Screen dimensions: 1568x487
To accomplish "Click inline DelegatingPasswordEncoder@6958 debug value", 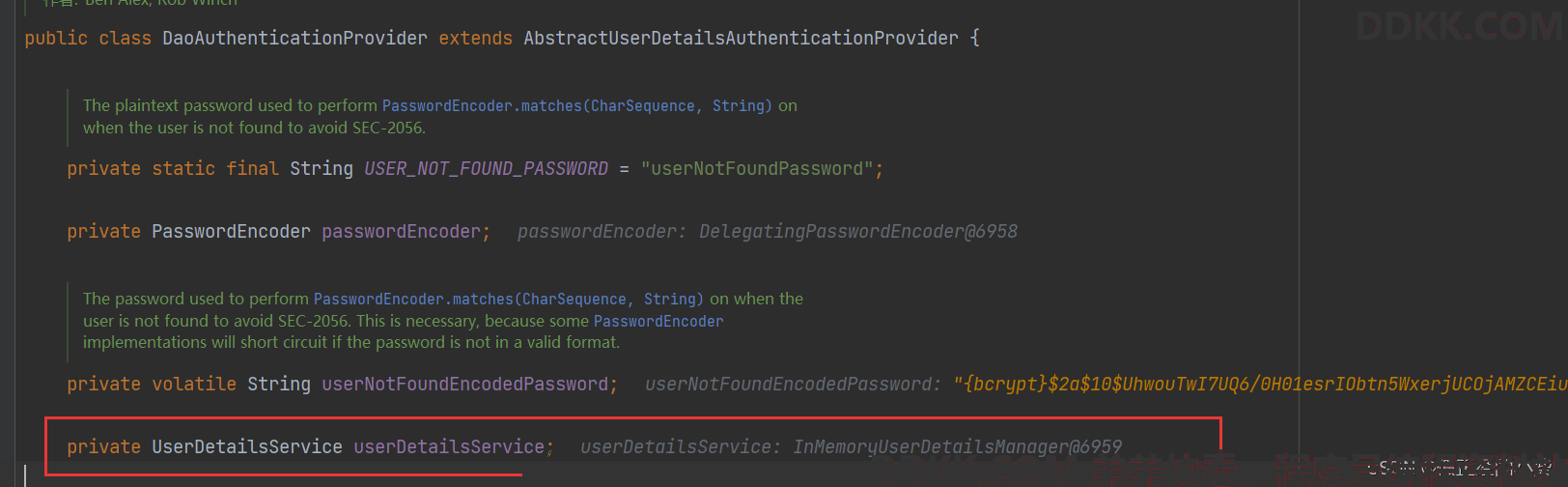I will 857,232.
